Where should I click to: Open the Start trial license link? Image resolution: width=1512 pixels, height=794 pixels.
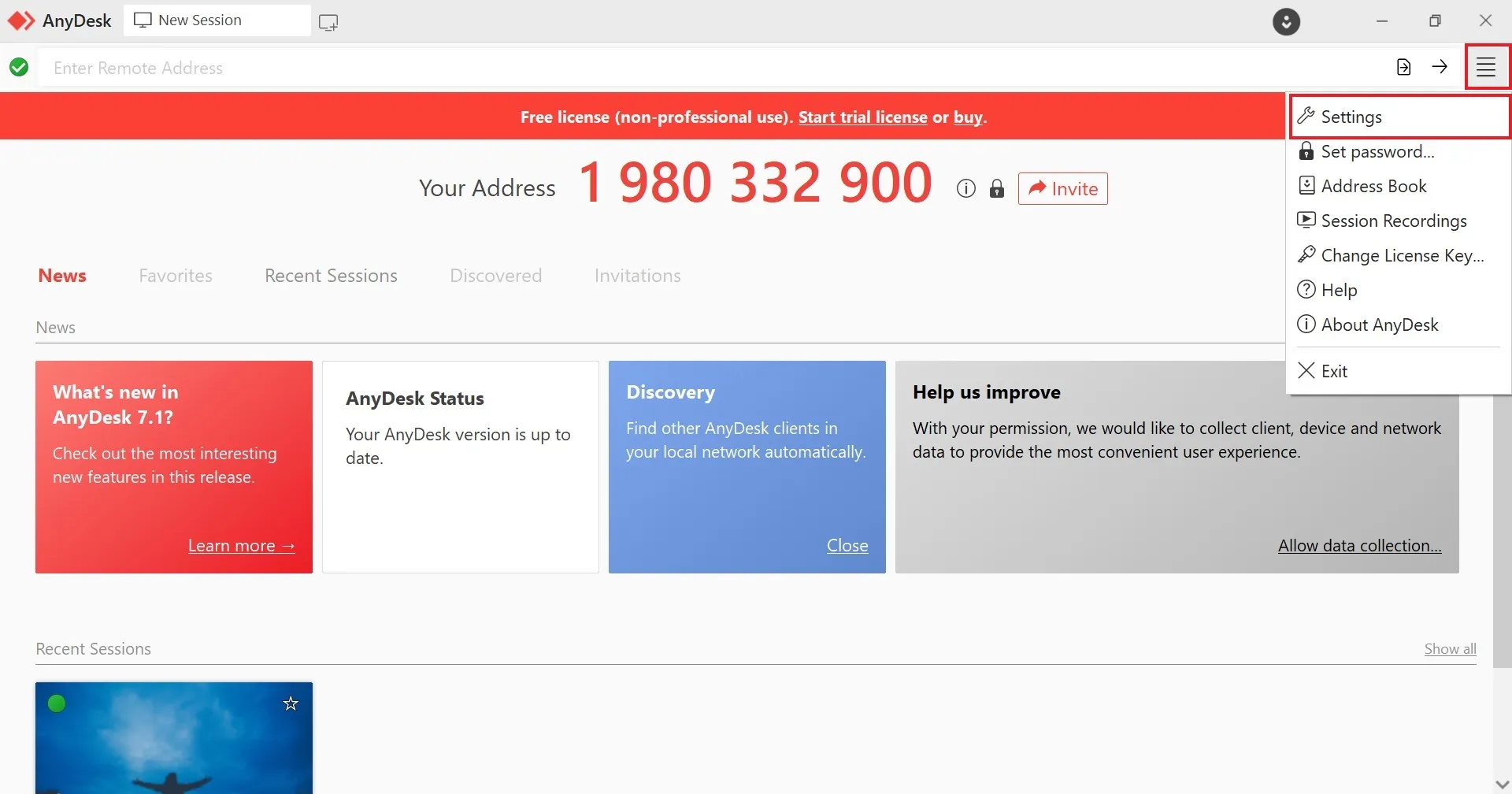[862, 117]
